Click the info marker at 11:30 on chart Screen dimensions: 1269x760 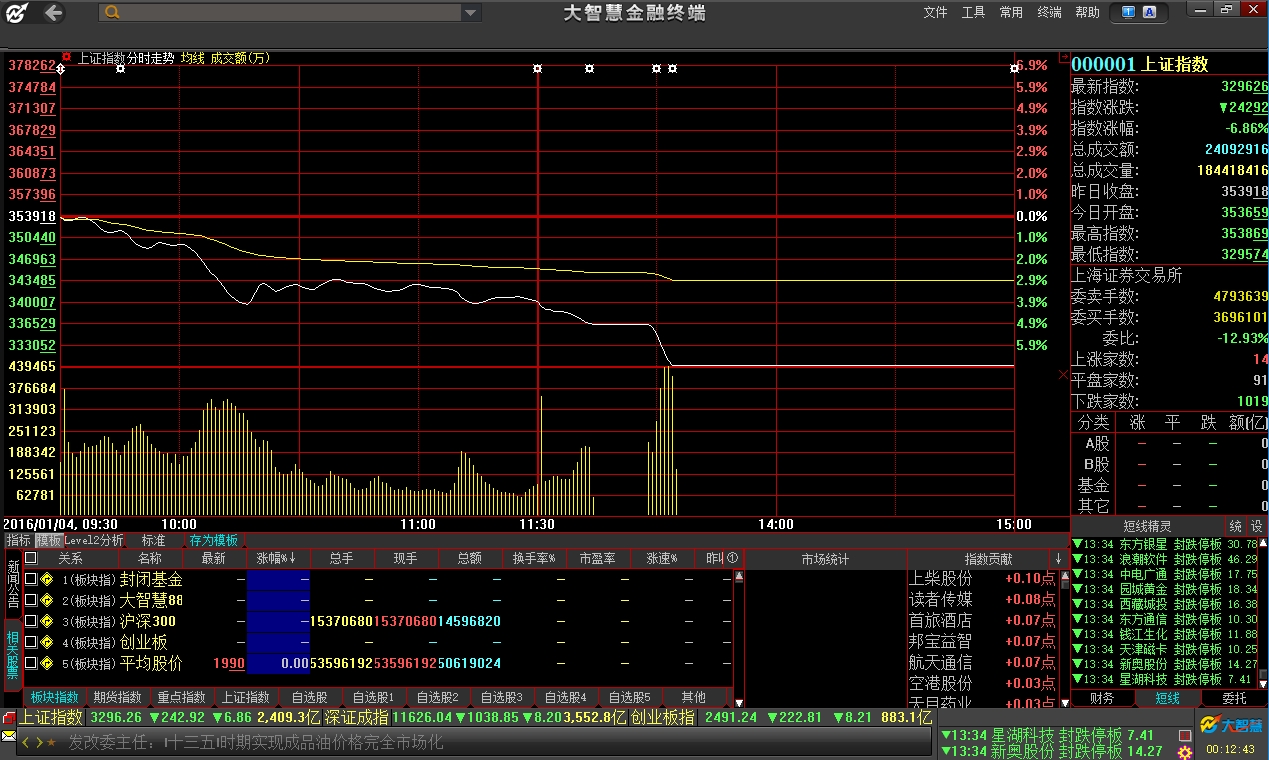[x=538, y=69]
